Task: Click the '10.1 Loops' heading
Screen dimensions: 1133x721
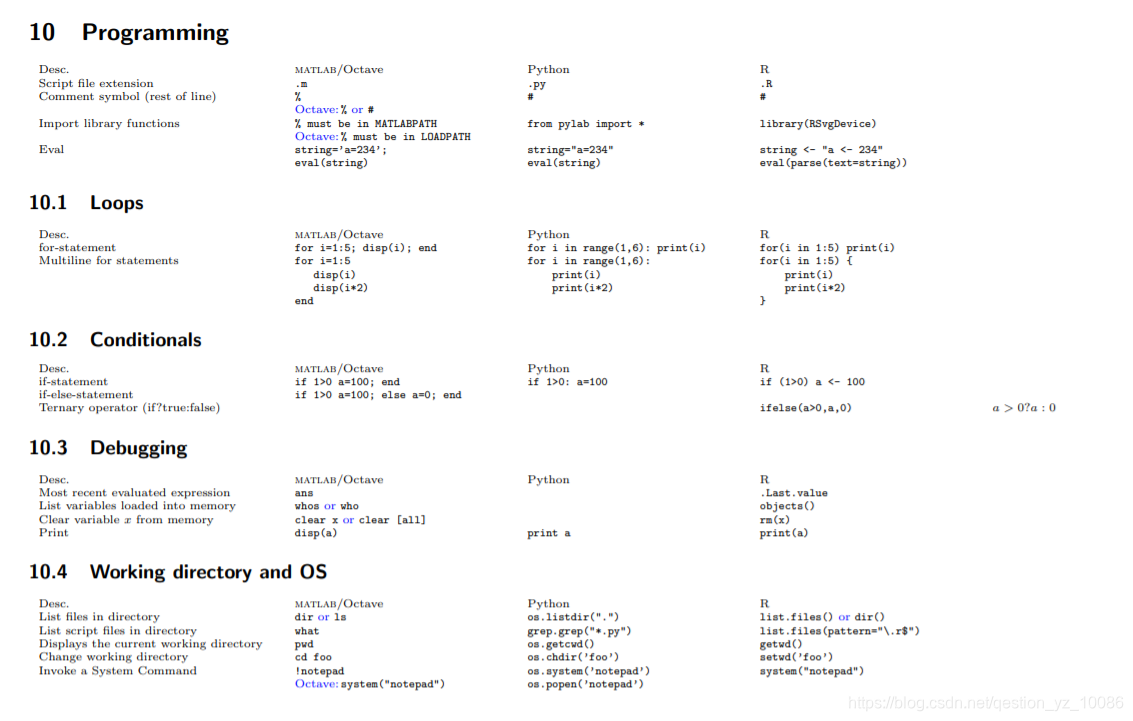Action: pyautogui.click(x=86, y=203)
